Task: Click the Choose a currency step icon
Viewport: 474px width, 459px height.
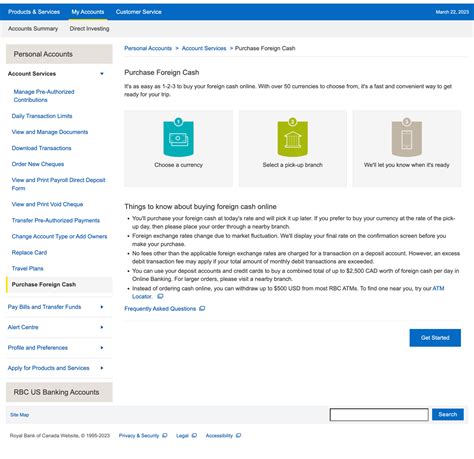Action: pyautogui.click(x=178, y=137)
